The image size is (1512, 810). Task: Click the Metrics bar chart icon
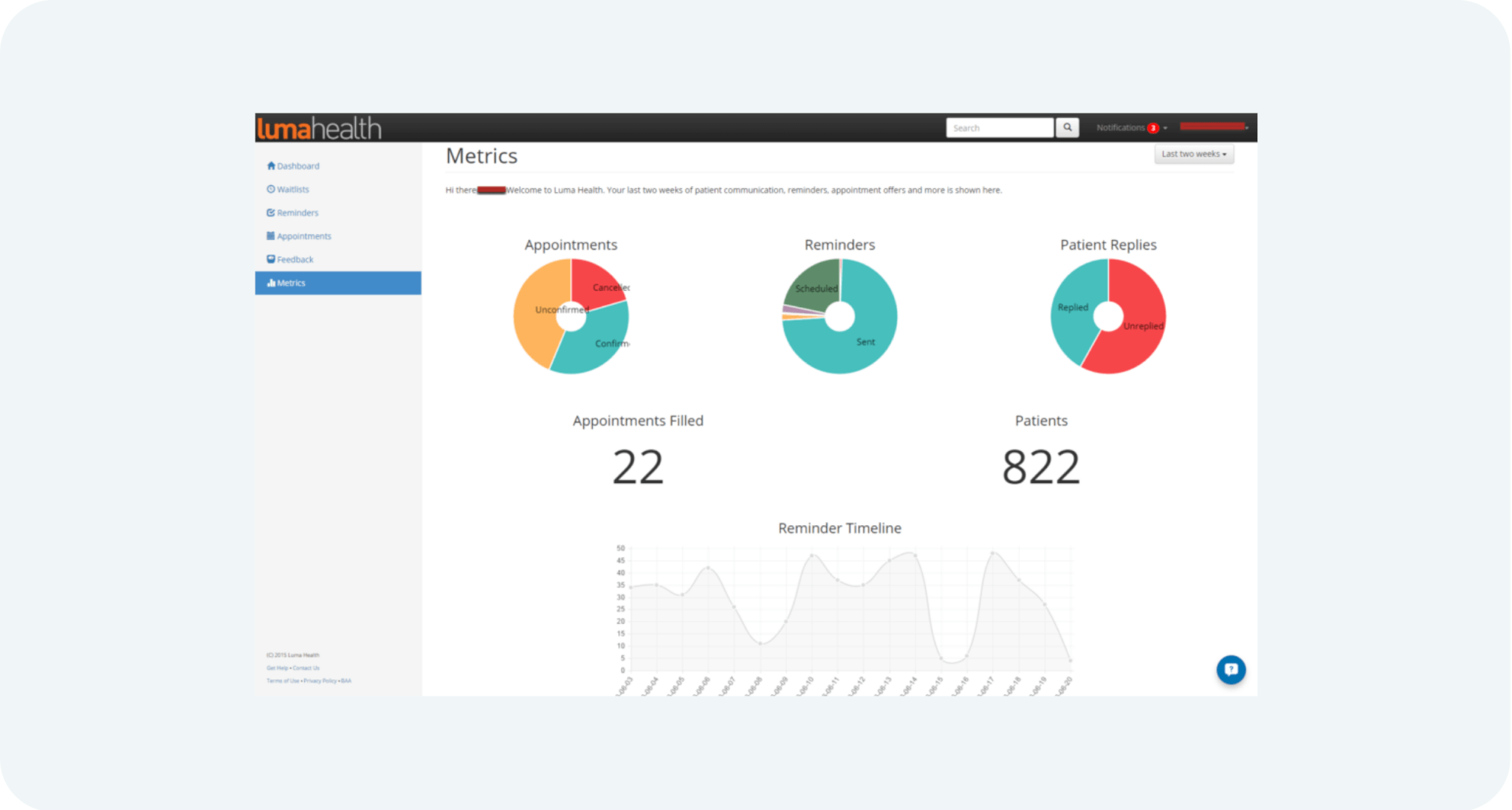[x=271, y=283]
